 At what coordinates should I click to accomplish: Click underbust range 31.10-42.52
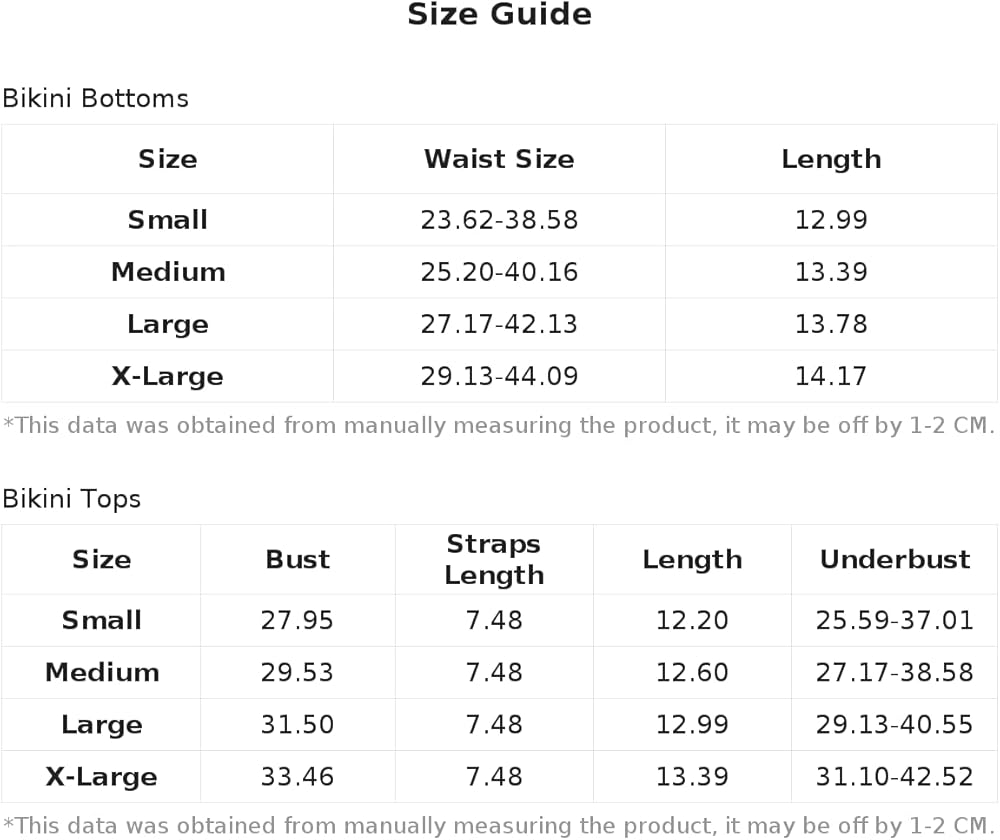tap(895, 777)
